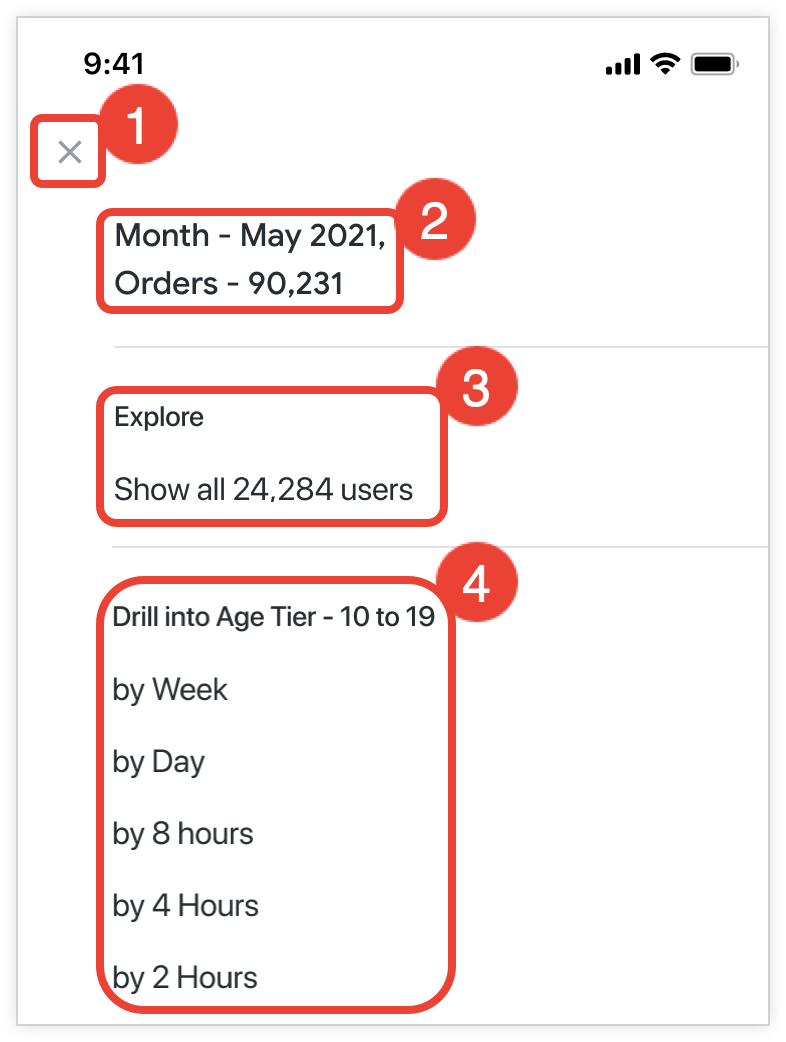This screenshot has width=786, height=1042.
Task: Tap the Orders - 90,231 text line
Action: tap(229, 284)
